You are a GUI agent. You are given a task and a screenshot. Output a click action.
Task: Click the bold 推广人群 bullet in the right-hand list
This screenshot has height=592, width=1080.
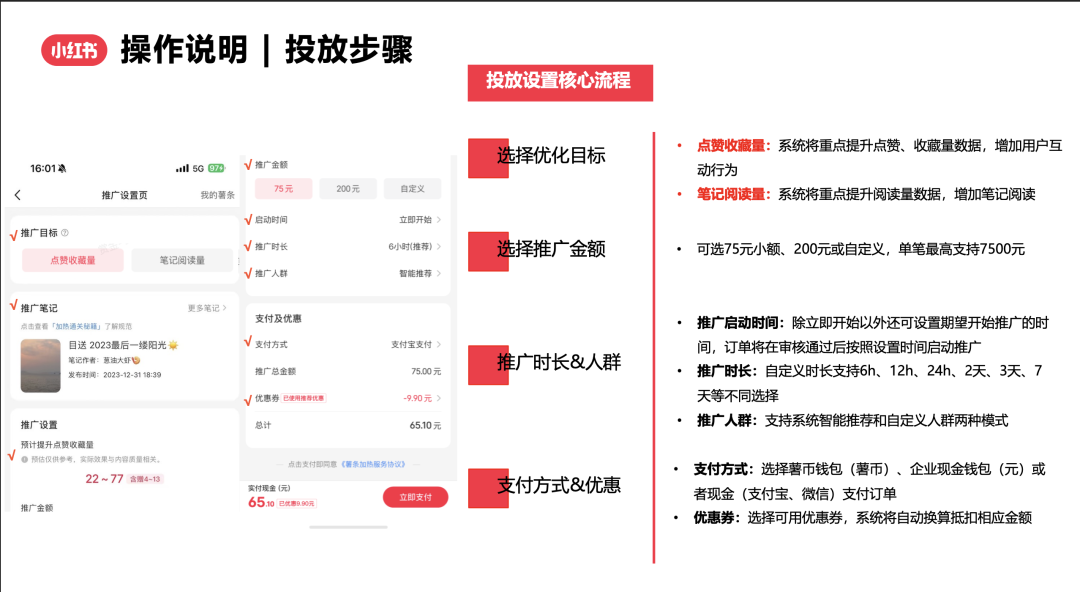pyautogui.click(x=727, y=420)
